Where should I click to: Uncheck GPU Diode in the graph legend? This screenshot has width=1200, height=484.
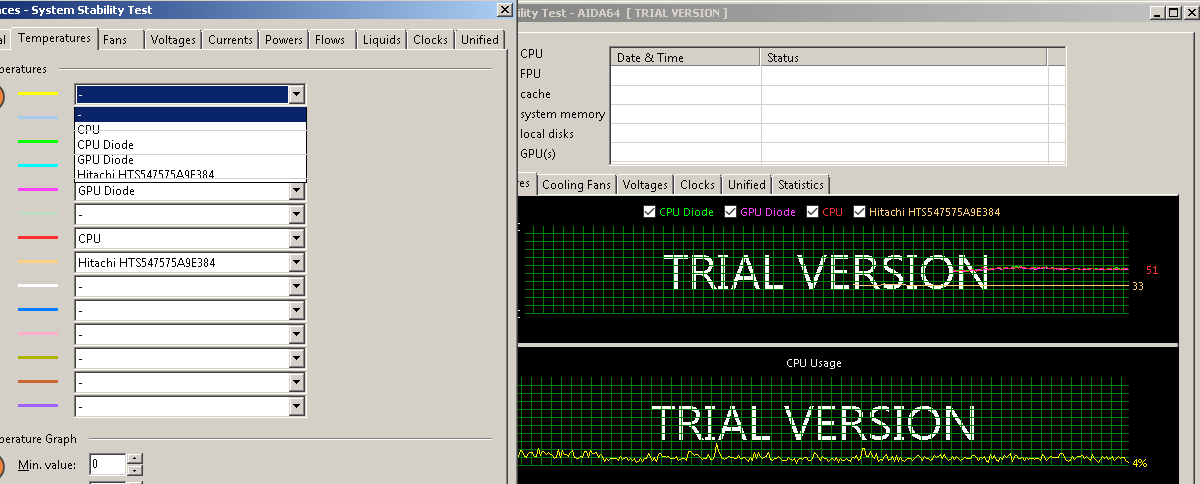731,212
